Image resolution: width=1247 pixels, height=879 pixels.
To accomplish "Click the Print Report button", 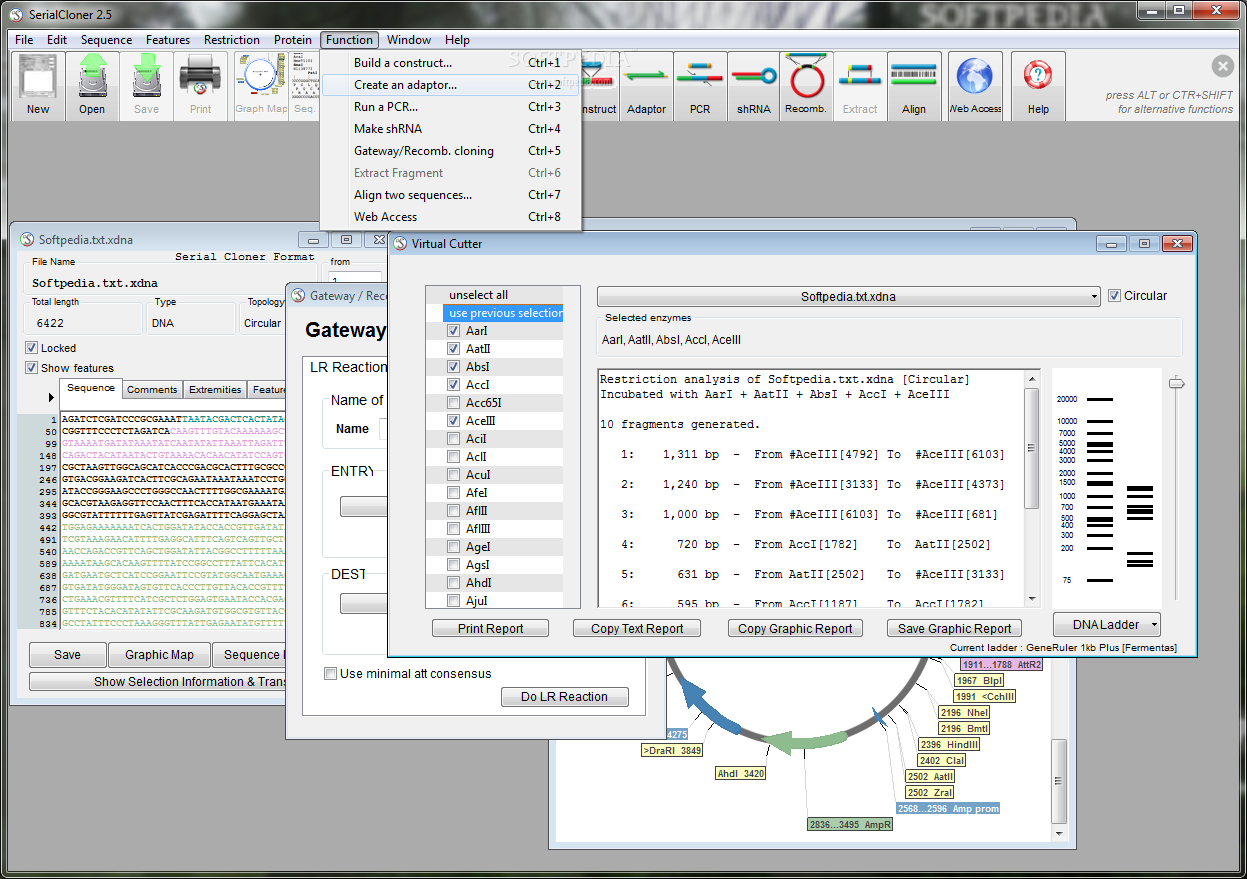I will click(491, 629).
